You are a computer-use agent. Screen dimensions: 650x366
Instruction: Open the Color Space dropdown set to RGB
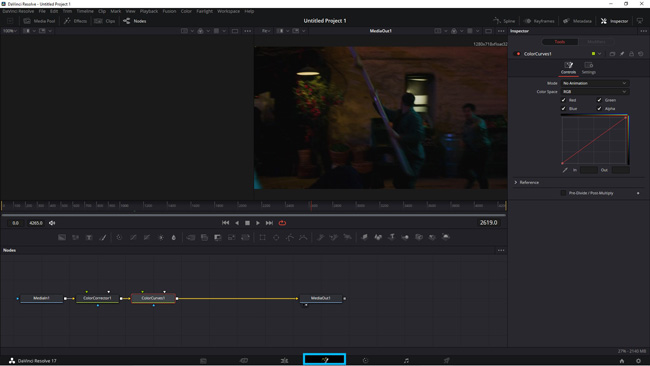(594, 92)
